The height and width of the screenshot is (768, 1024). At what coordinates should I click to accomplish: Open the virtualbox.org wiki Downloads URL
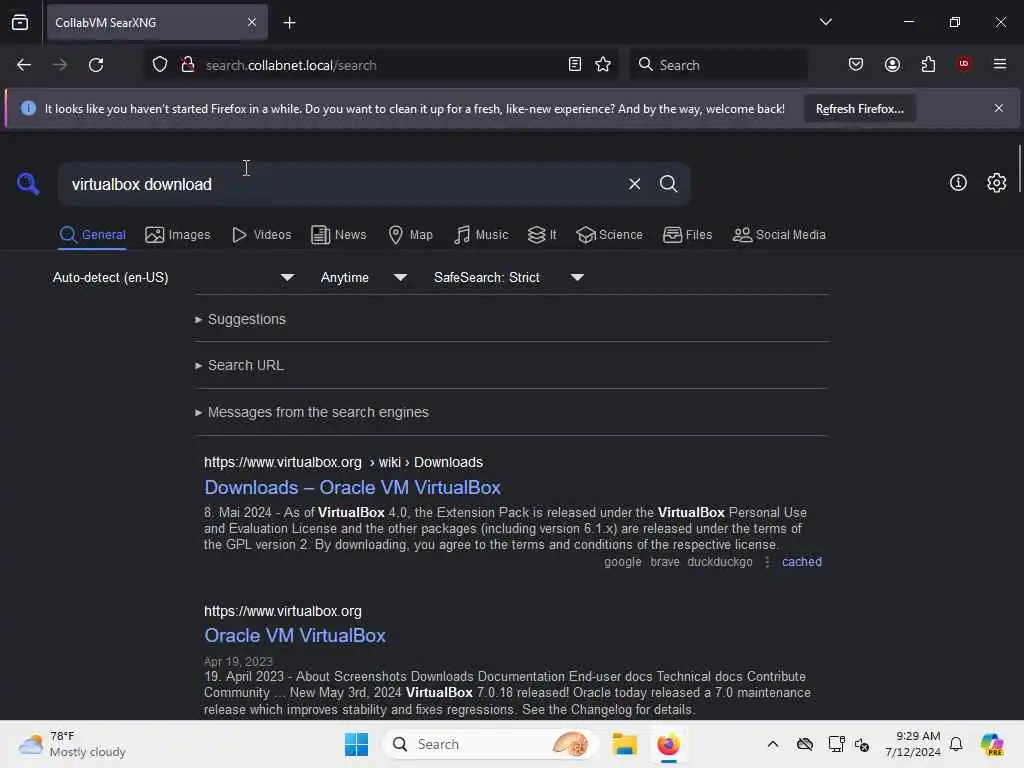tap(344, 462)
